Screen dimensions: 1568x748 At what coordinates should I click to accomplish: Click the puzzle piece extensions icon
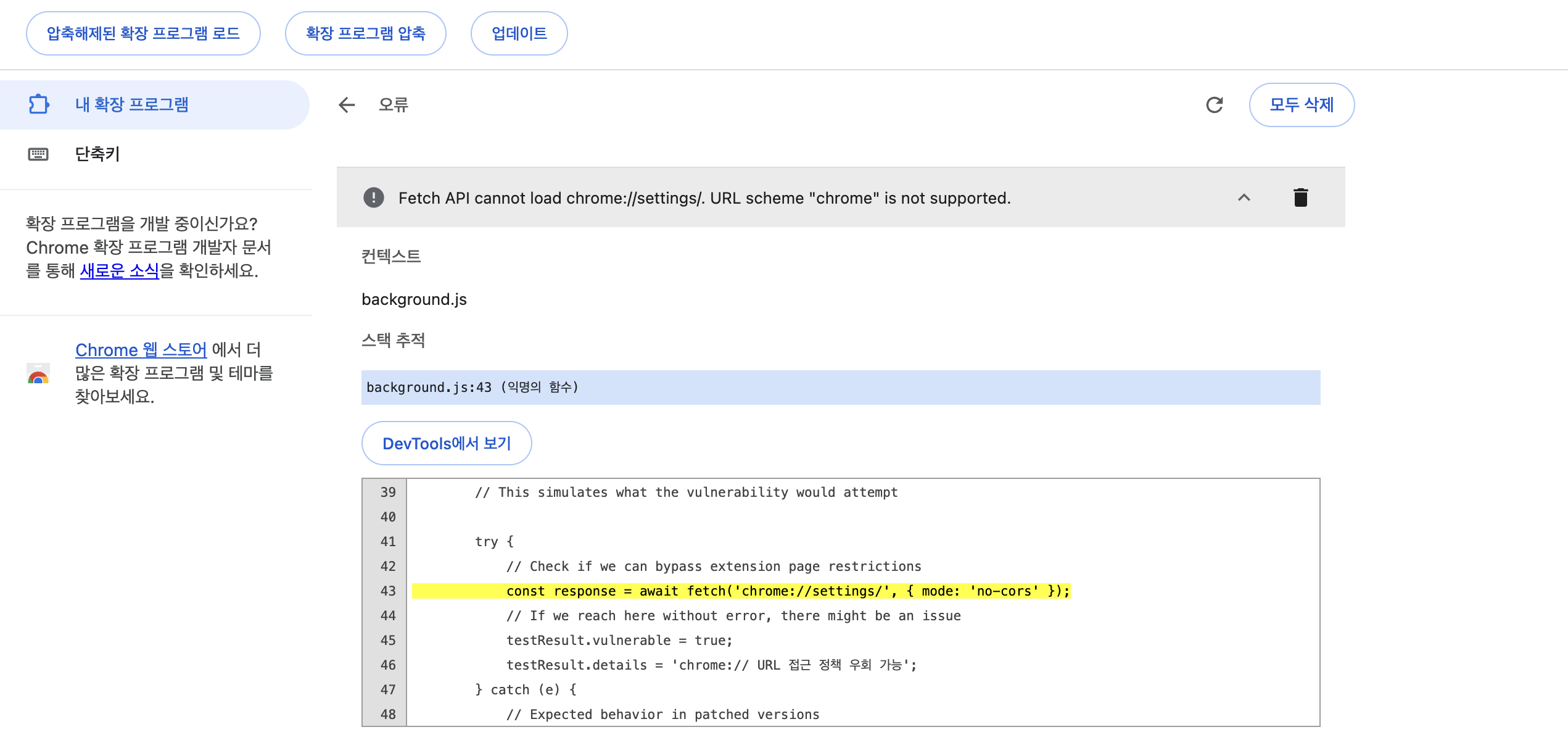click(39, 104)
